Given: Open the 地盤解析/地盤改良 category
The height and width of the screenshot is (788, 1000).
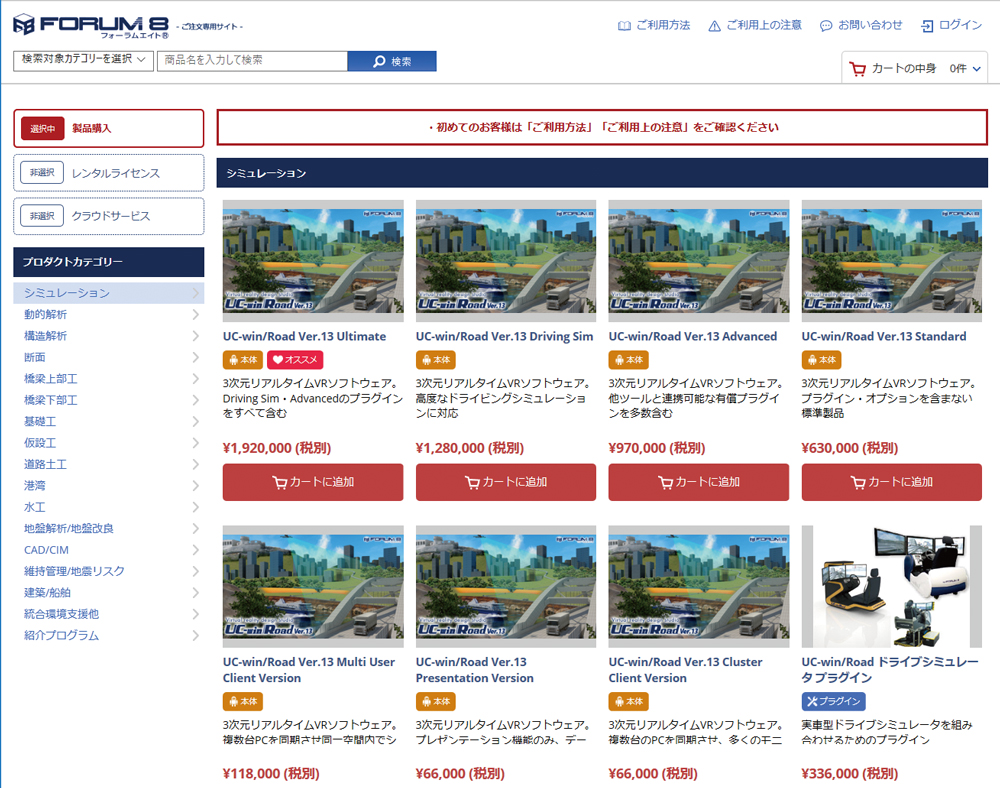Looking at the screenshot, I should (108, 529).
